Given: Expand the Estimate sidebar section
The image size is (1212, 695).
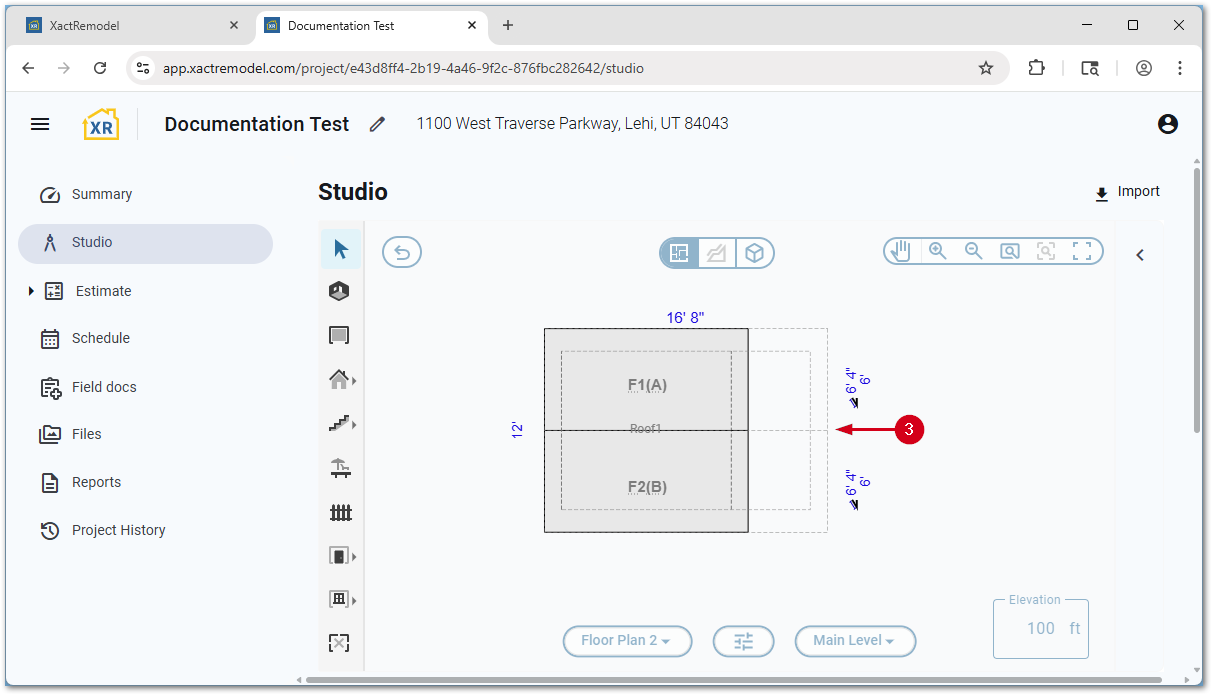Looking at the screenshot, I should (31, 291).
